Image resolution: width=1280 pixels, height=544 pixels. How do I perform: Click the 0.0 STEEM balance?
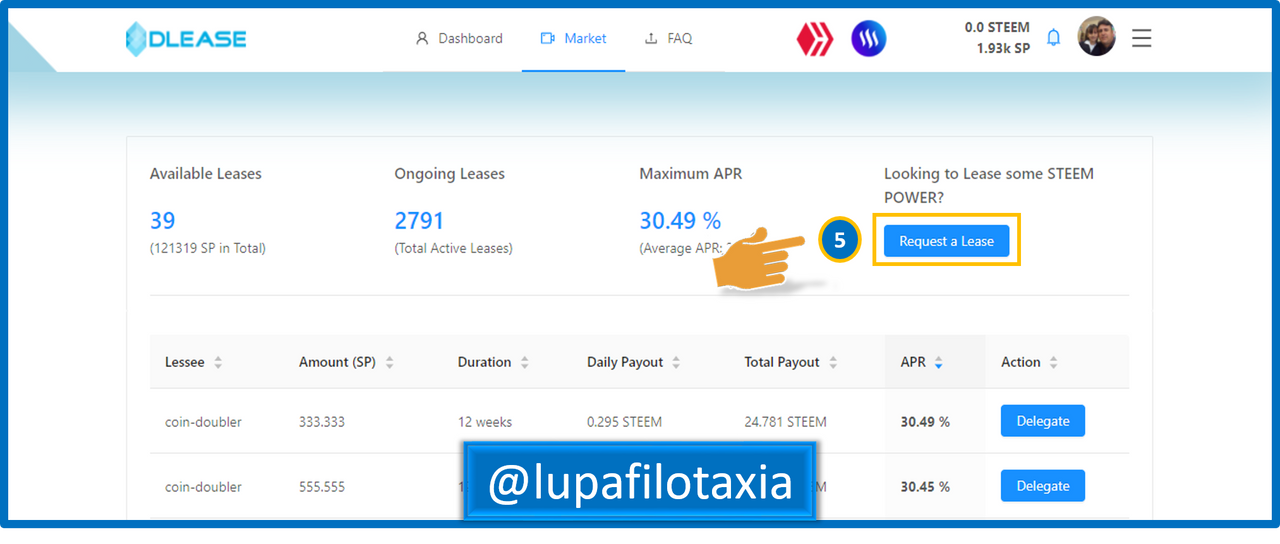click(997, 27)
